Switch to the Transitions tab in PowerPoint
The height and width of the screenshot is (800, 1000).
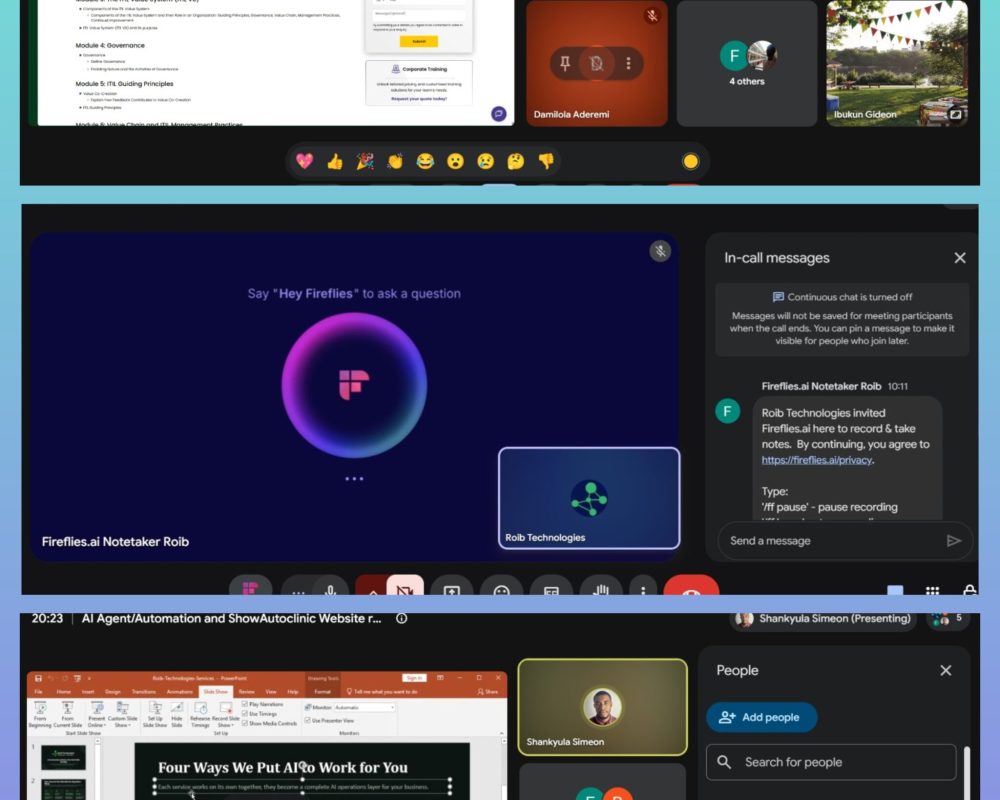tap(143, 692)
